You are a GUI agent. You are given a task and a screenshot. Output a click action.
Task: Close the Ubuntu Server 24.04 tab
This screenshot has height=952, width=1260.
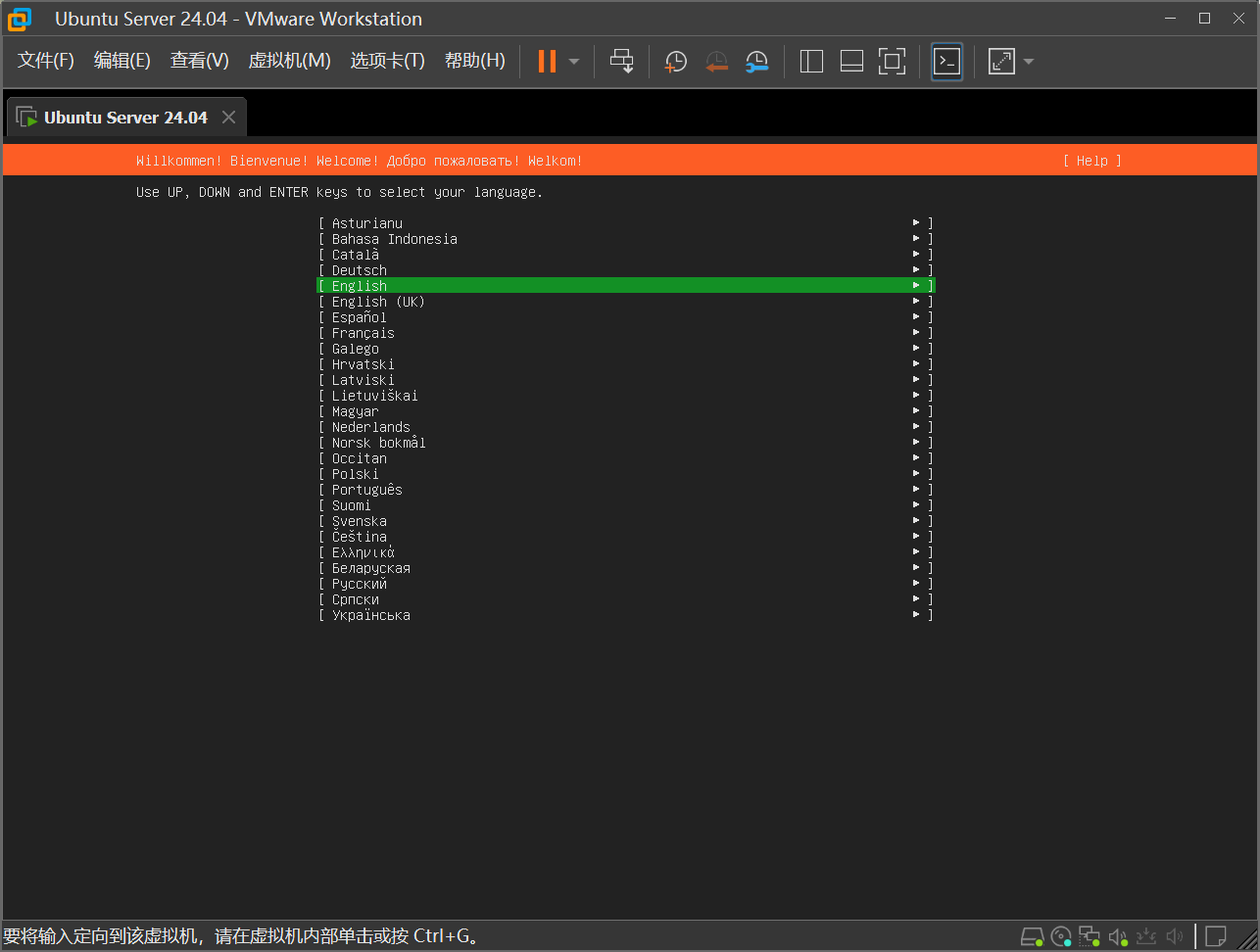tap(228, 118)
